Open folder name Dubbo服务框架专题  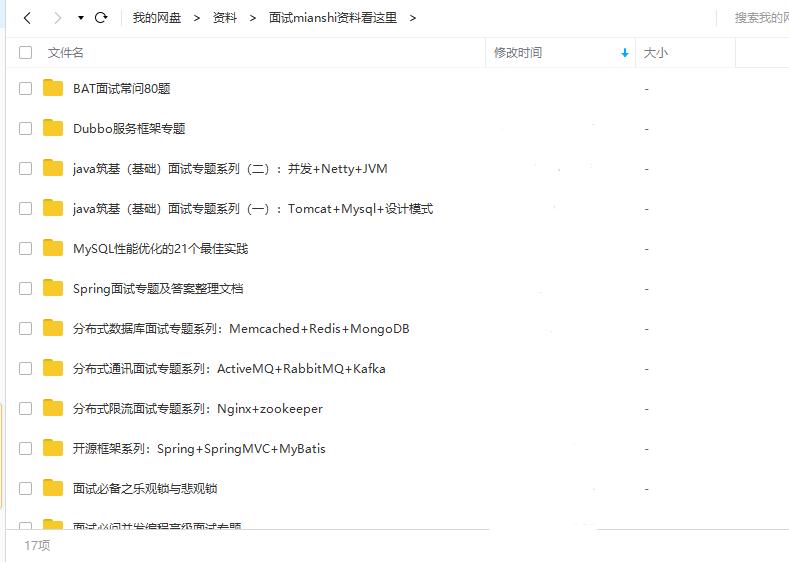point(129,129)
